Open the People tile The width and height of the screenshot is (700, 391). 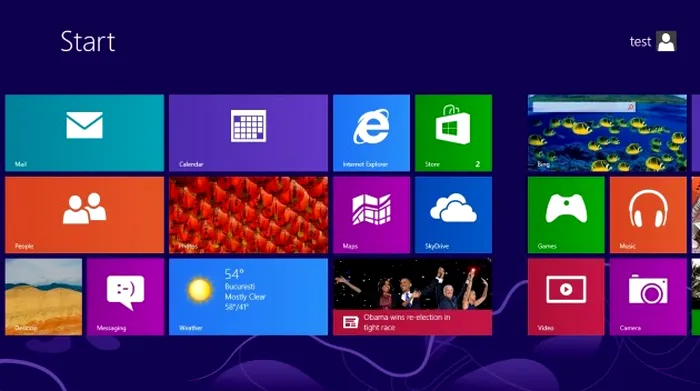pyautogui.click(x=84, y=215)
